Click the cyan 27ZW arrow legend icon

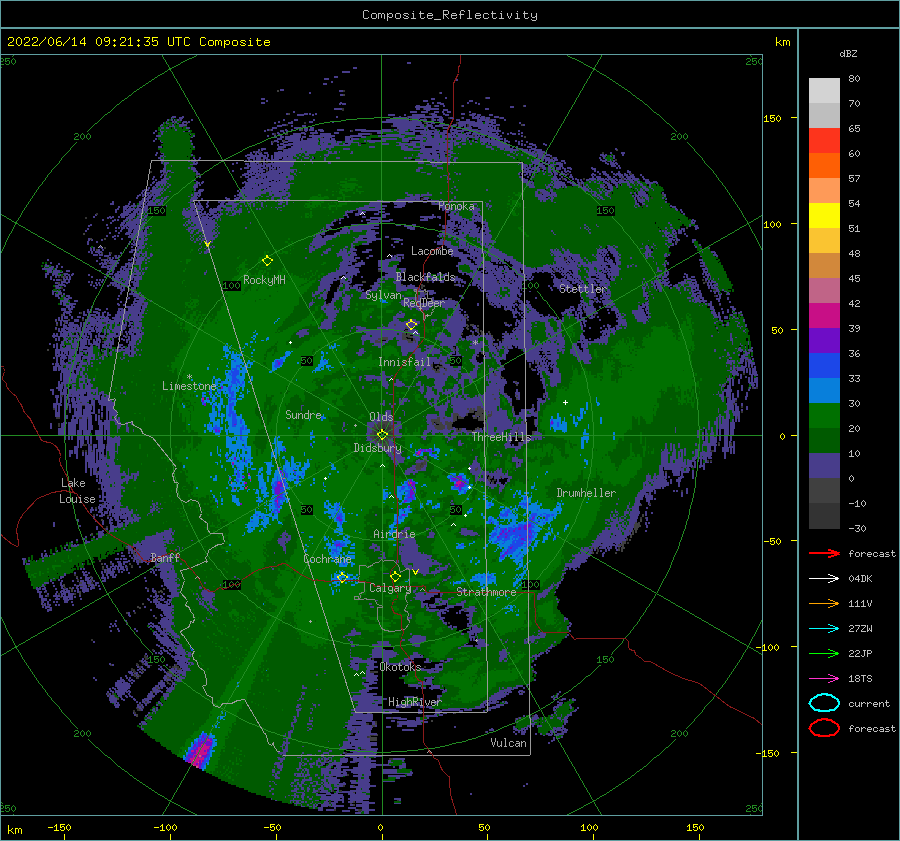[824, 629]
